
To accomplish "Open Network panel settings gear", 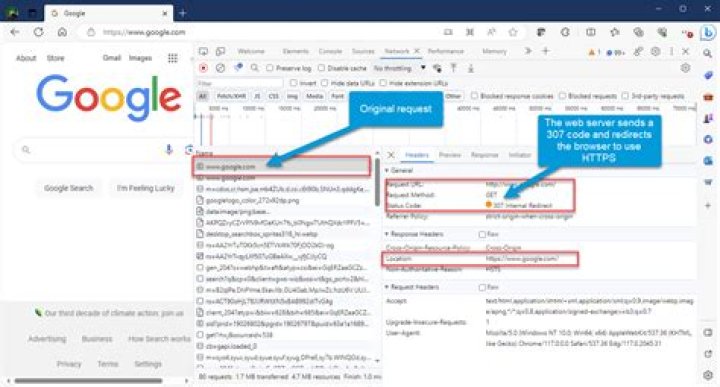I will (685, 68).
